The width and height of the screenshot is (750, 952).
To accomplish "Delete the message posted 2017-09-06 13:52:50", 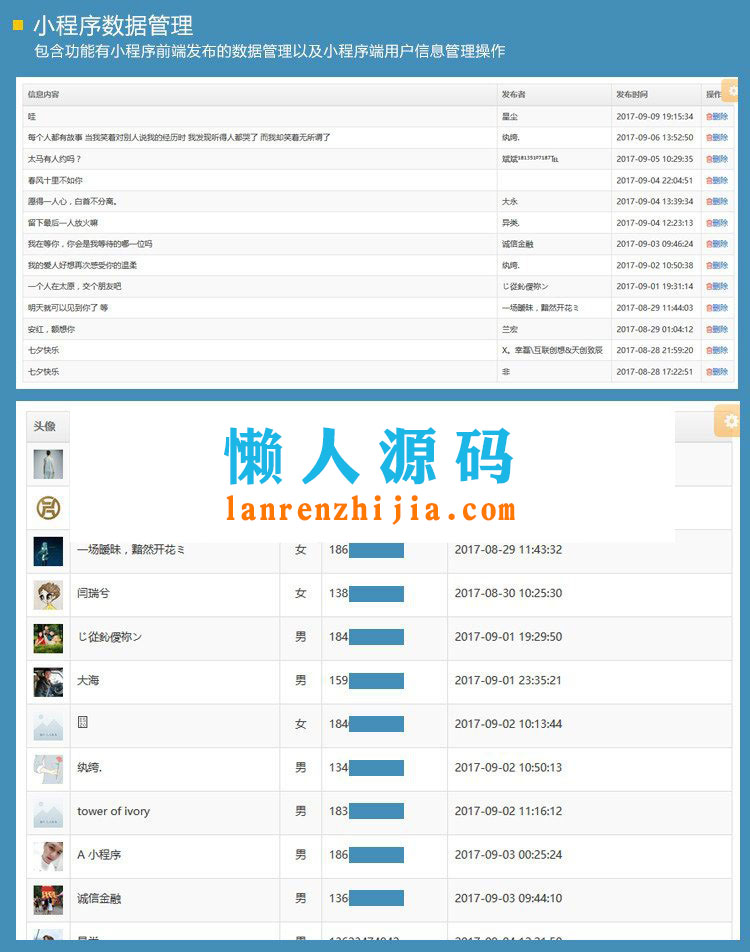I will coord(717,138).
